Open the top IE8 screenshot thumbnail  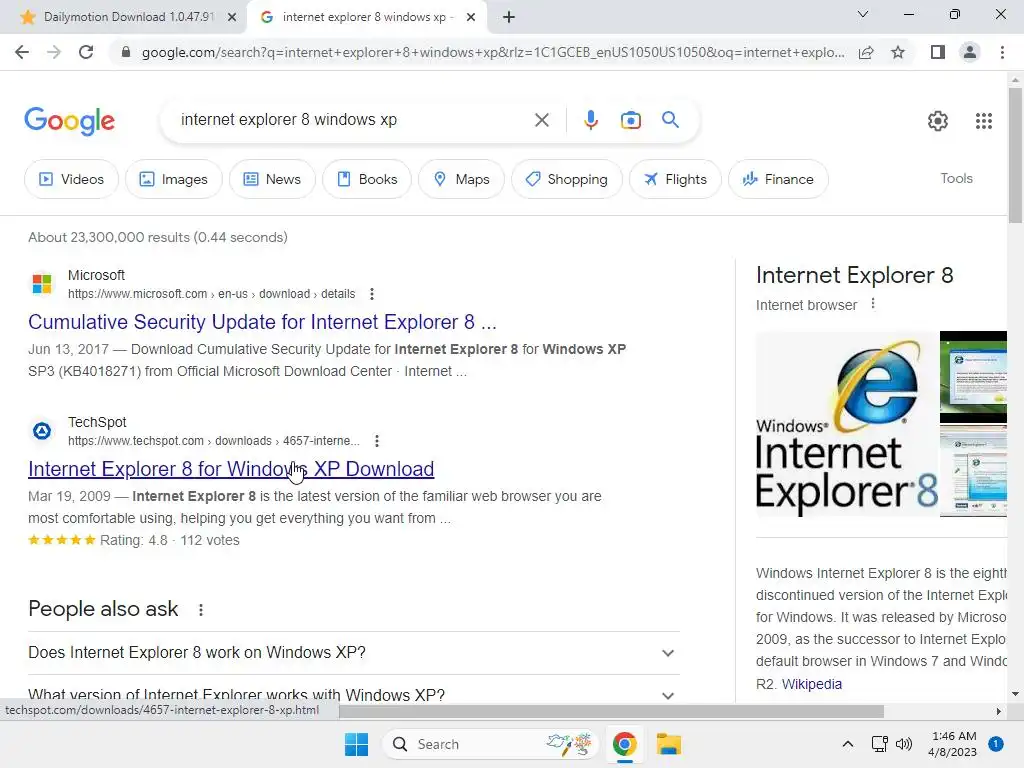[x=973, y=377]
